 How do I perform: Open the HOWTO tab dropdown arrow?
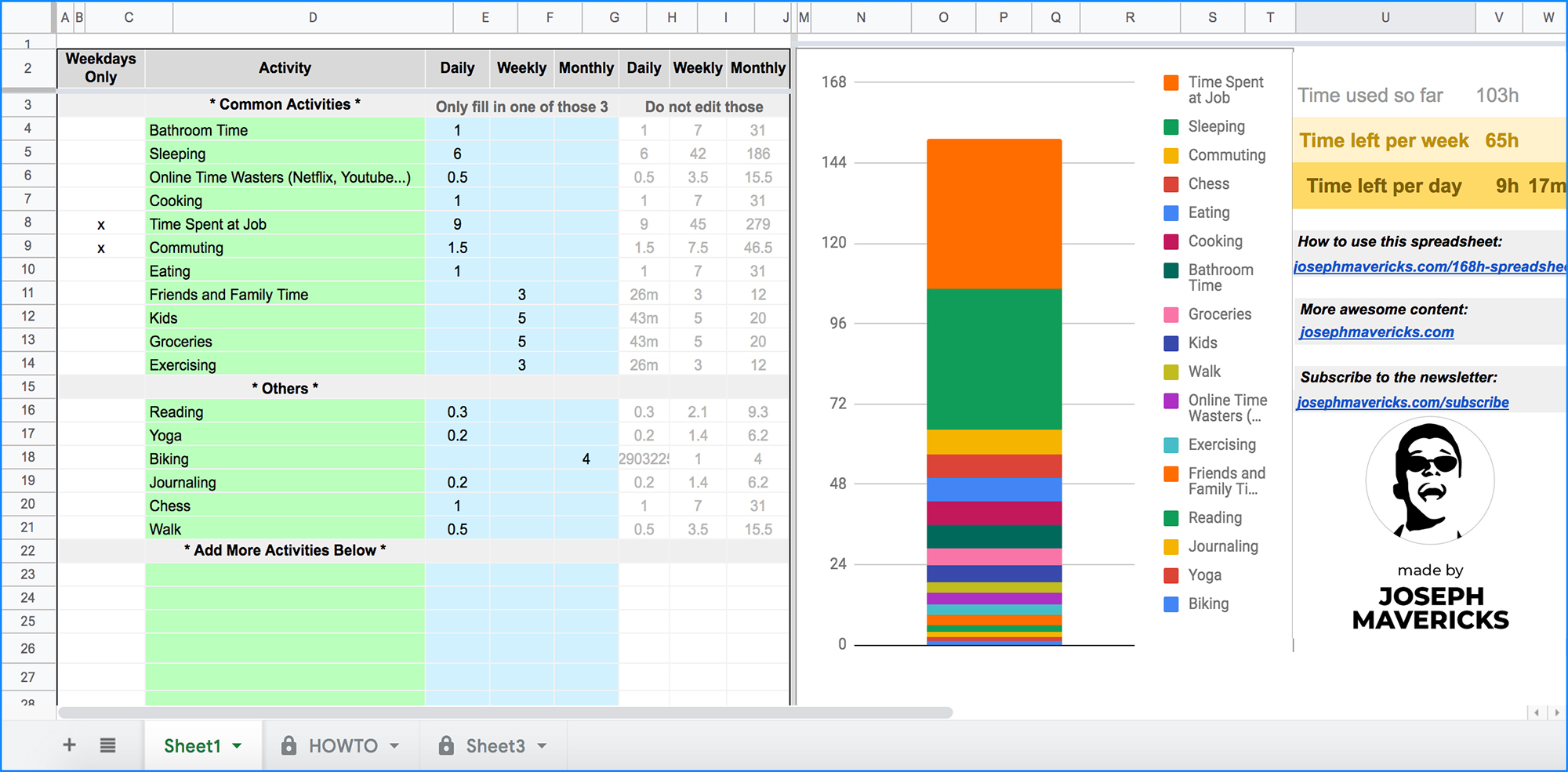[396, 745]
